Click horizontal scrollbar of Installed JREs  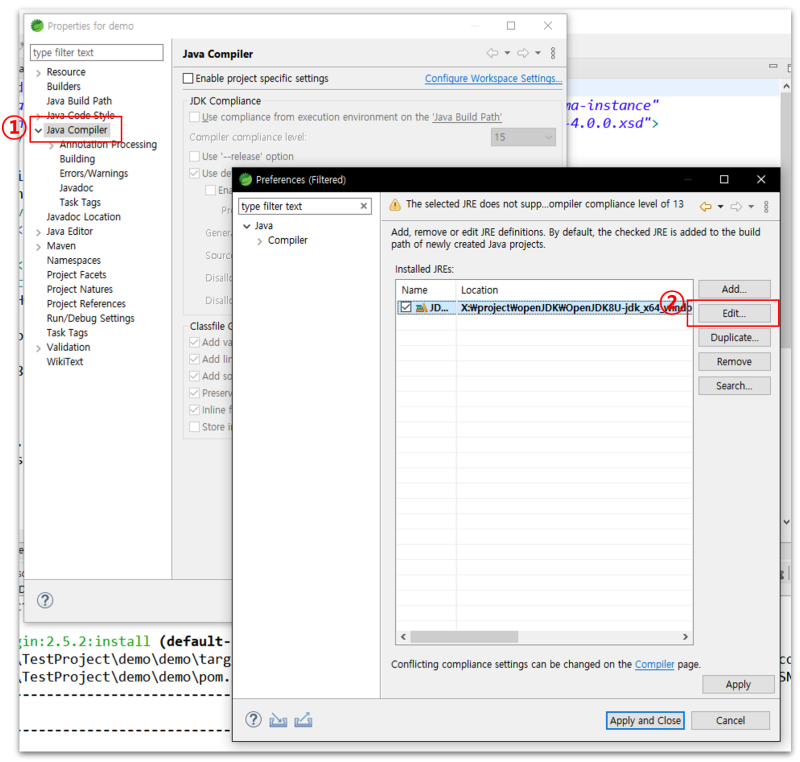click(x=464, y=637)
